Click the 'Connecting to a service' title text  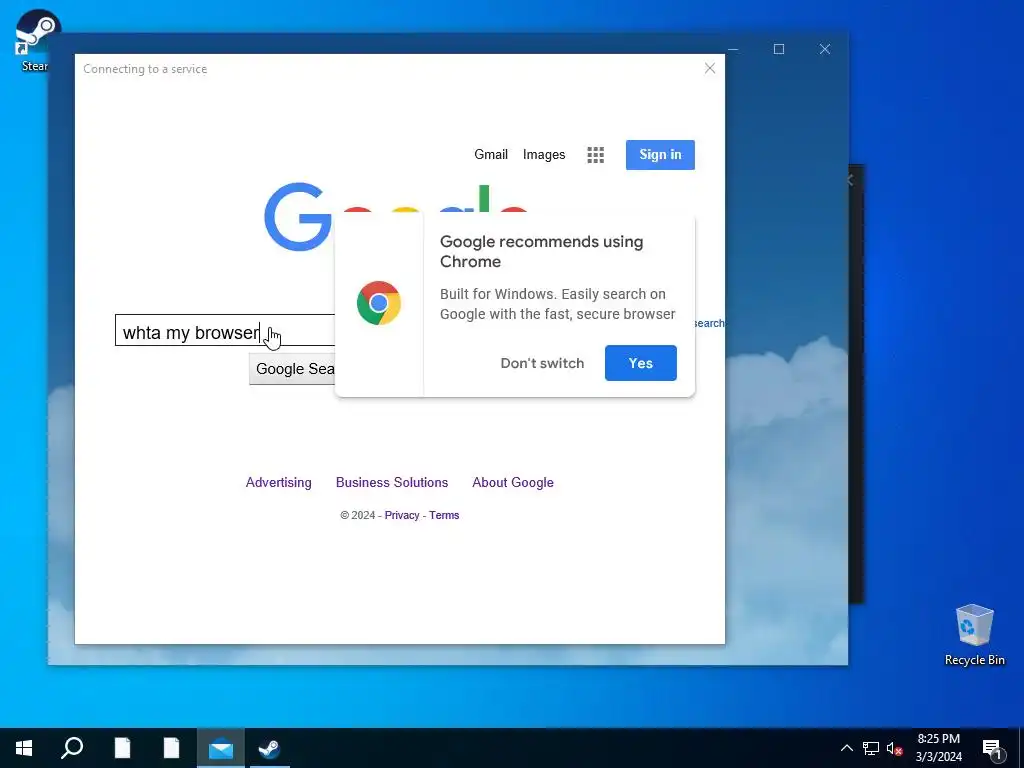click(x=145, y=69)
